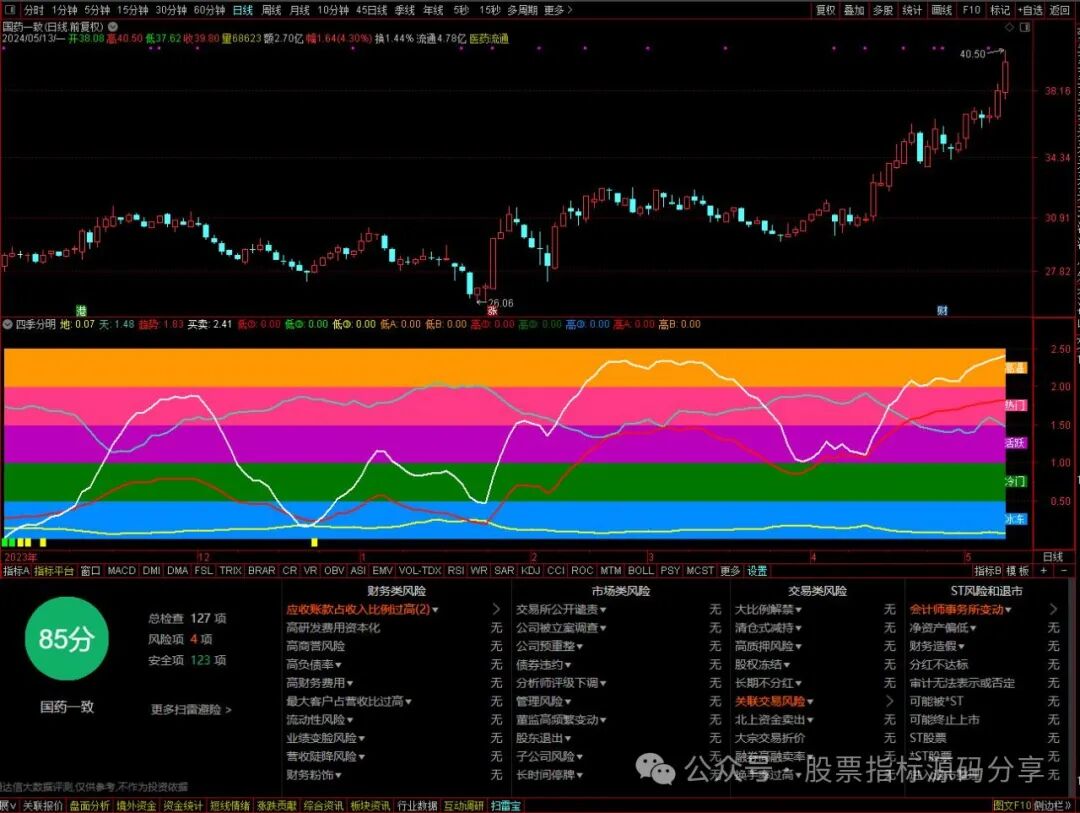Expand 关联交易风险 item

pos(774,701)
